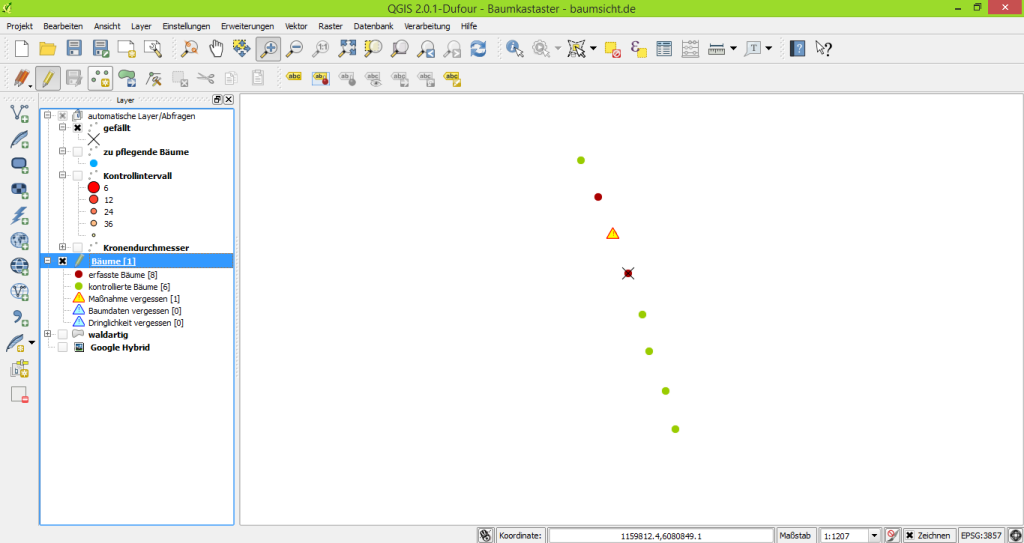The image size is (1024, 543).
Task: Click the Koordinate input field
Action: coord(663,535)
